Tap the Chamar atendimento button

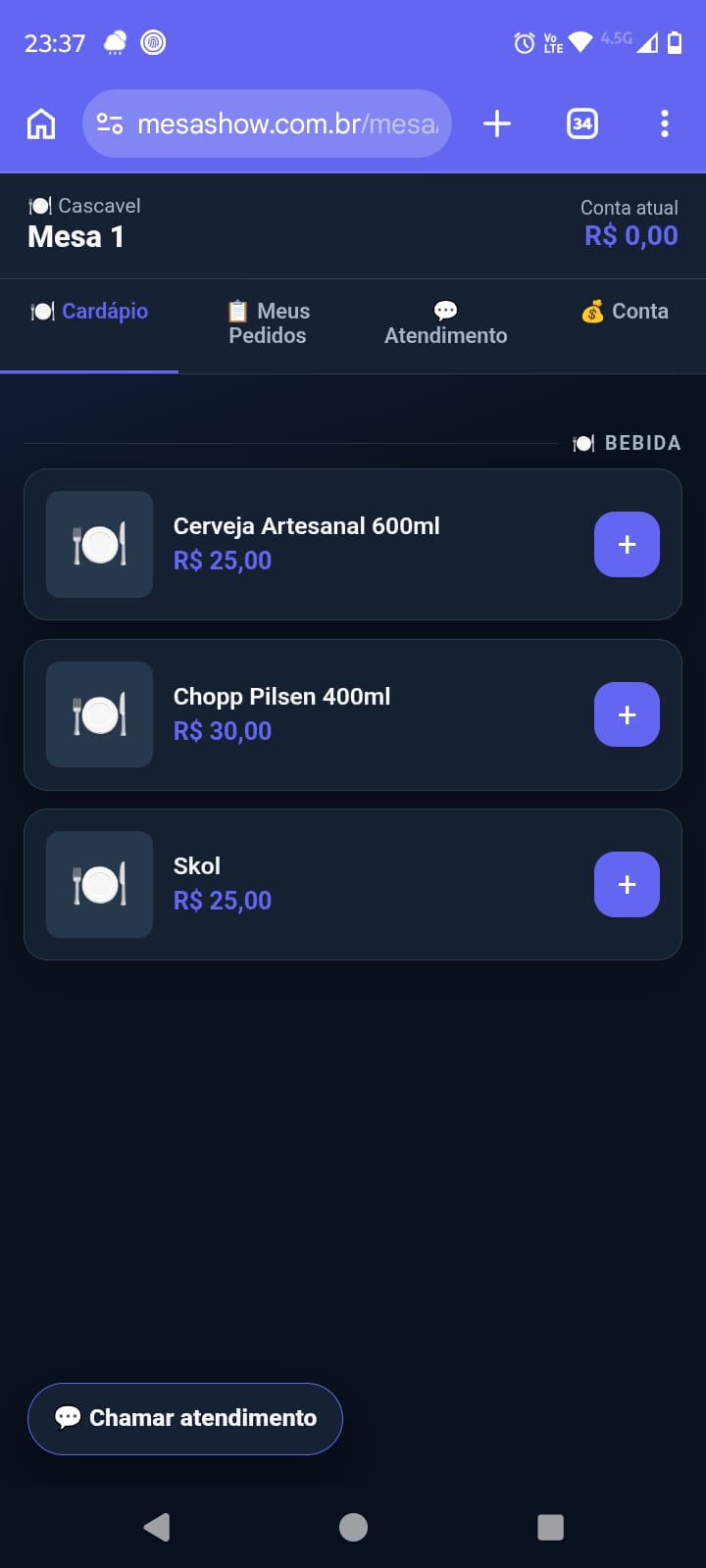185,1418
